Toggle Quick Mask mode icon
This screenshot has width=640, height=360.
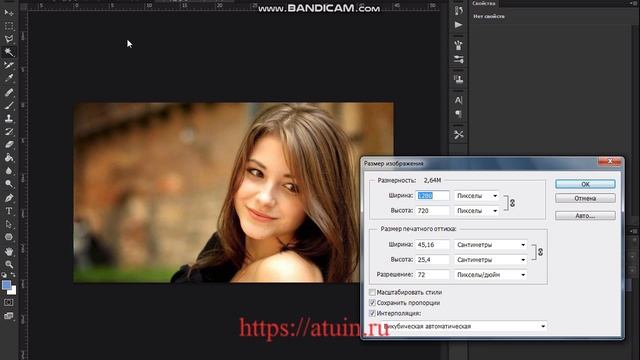pos(9,302)
